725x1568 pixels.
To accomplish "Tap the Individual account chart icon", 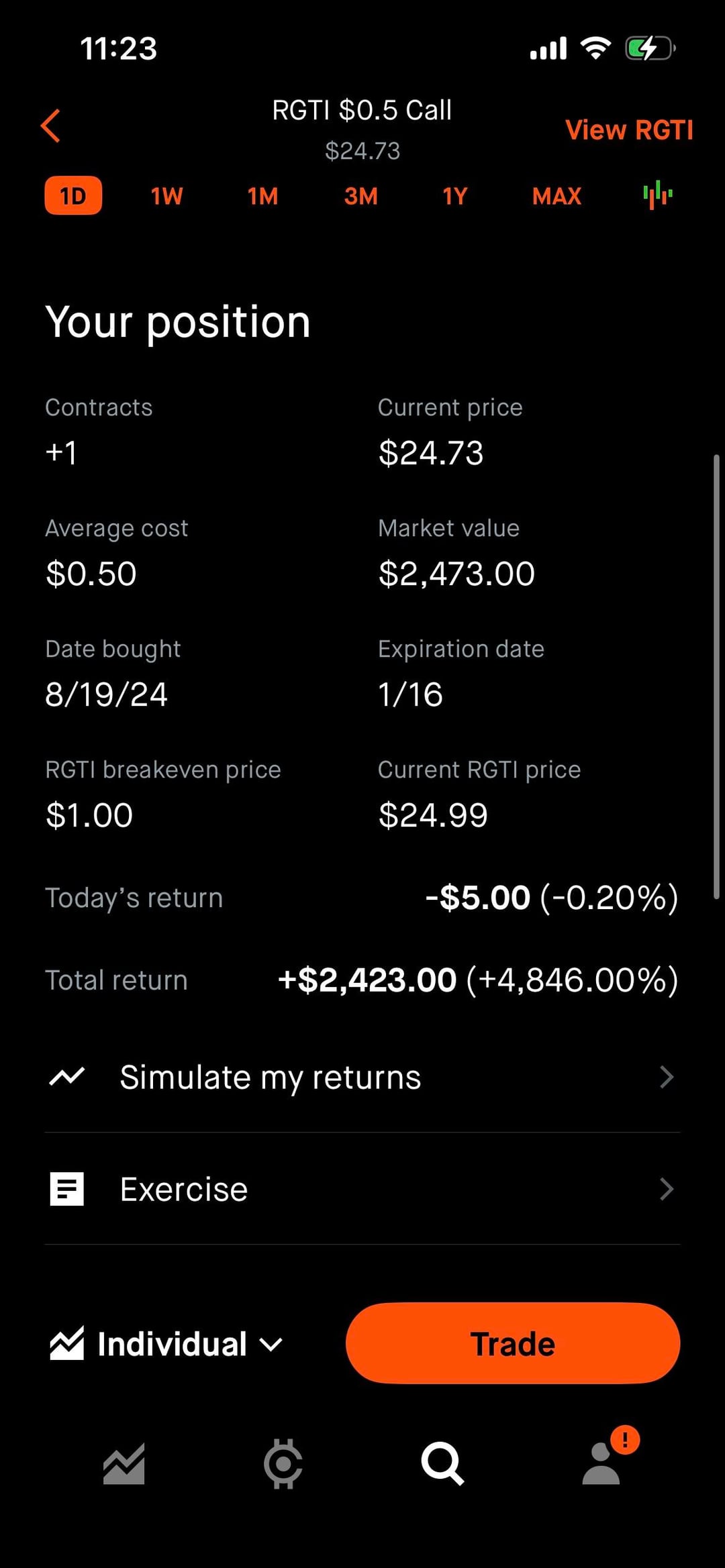I will (67, 1343).
